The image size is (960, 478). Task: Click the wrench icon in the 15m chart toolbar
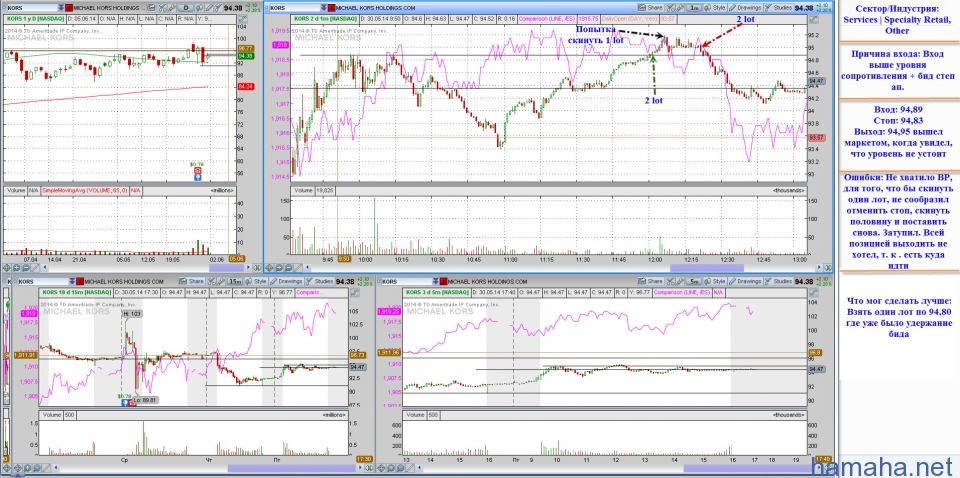[x=222, y=281]
